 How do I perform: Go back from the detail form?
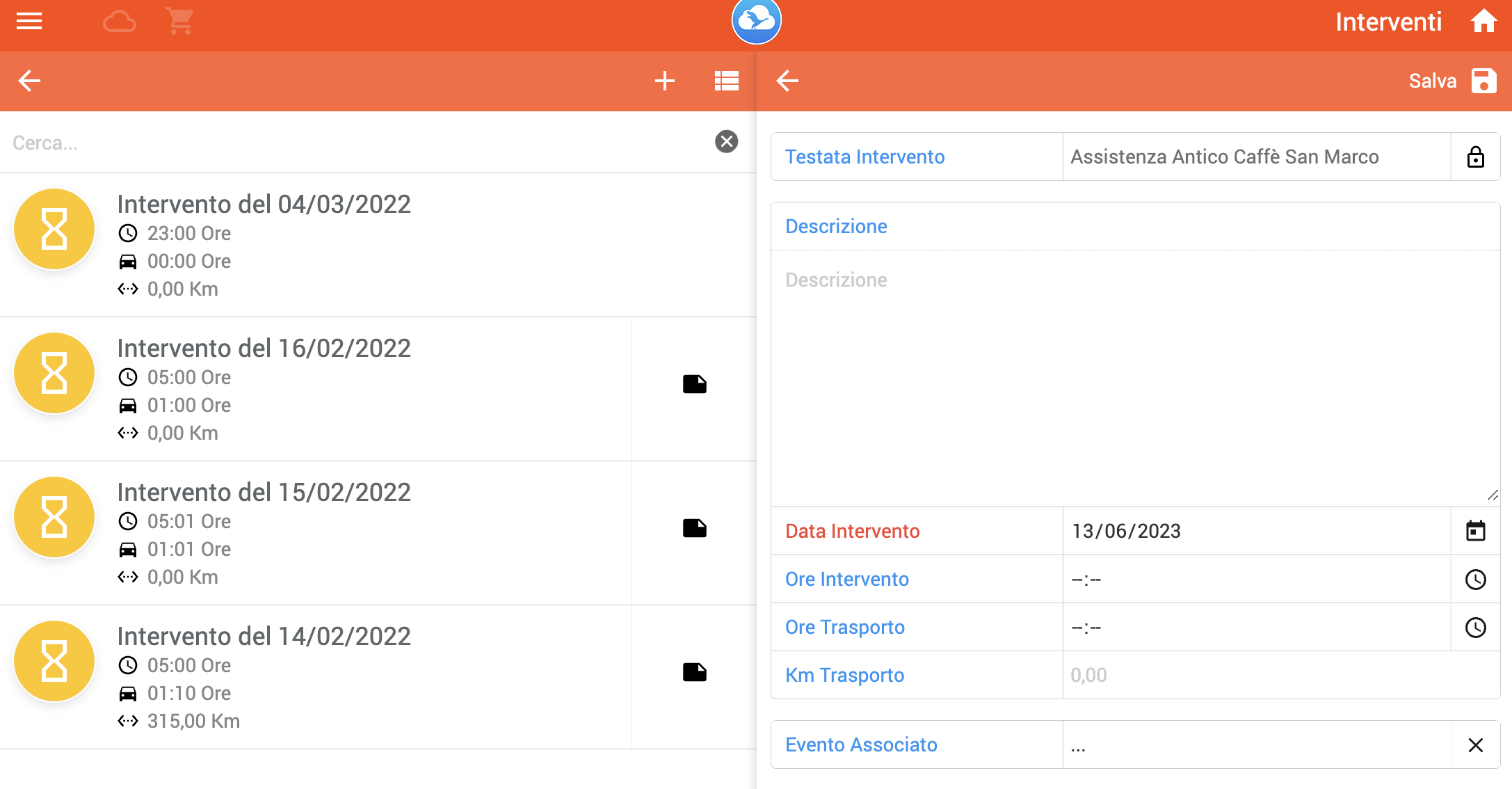(787, 81)
